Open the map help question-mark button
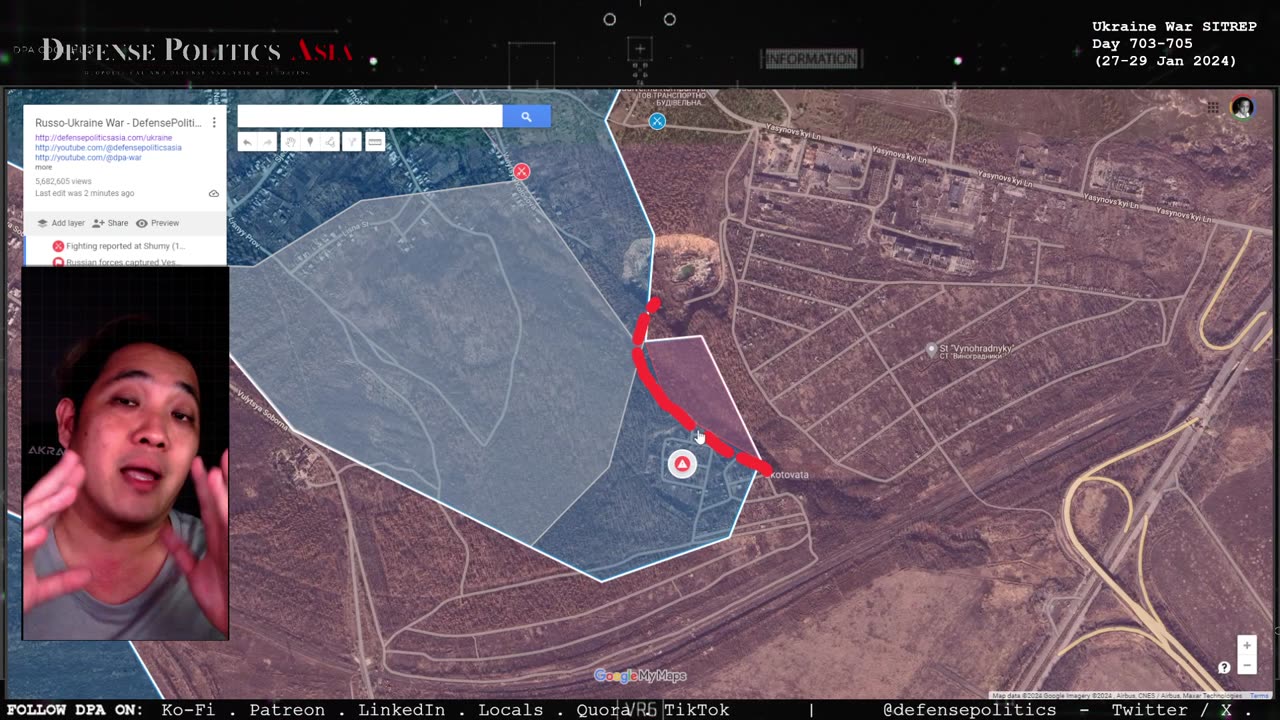 (x=1224, y=667)
